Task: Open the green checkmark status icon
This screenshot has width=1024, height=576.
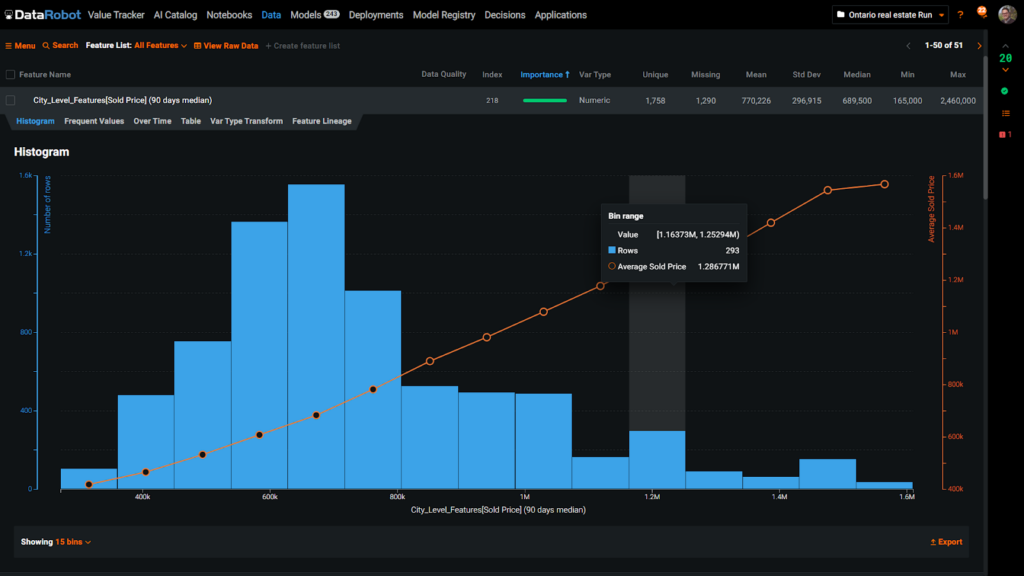Action: (x=1006, y=90)
